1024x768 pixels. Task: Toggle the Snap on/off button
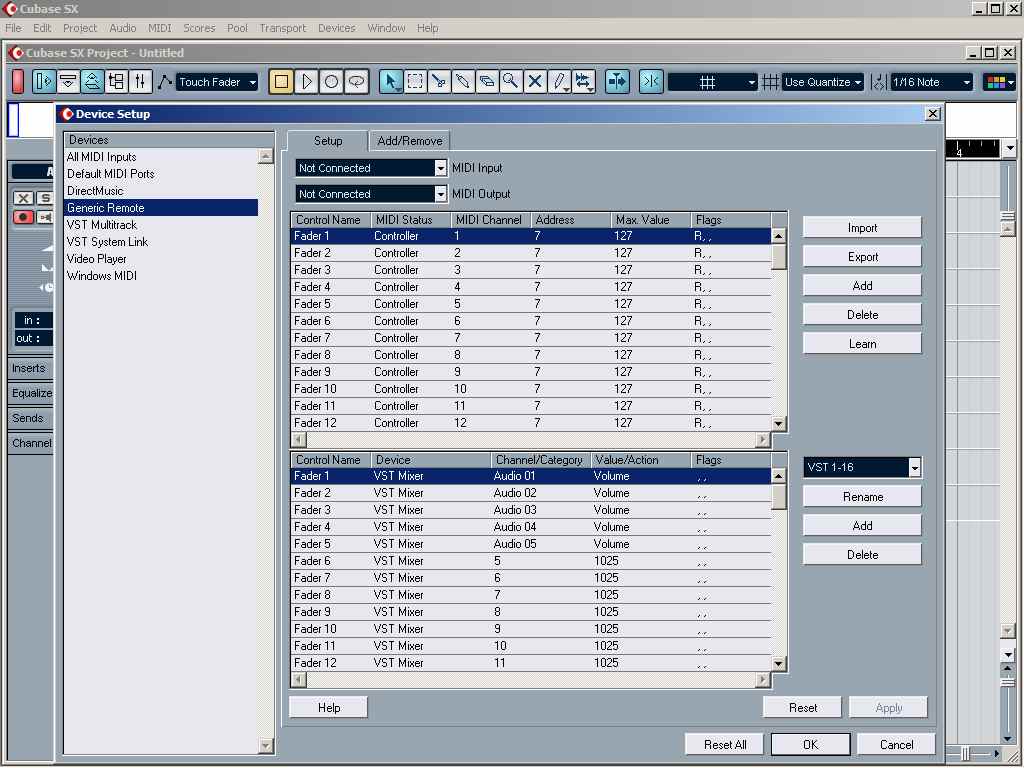pyautogui.click(x=651, y=82)
